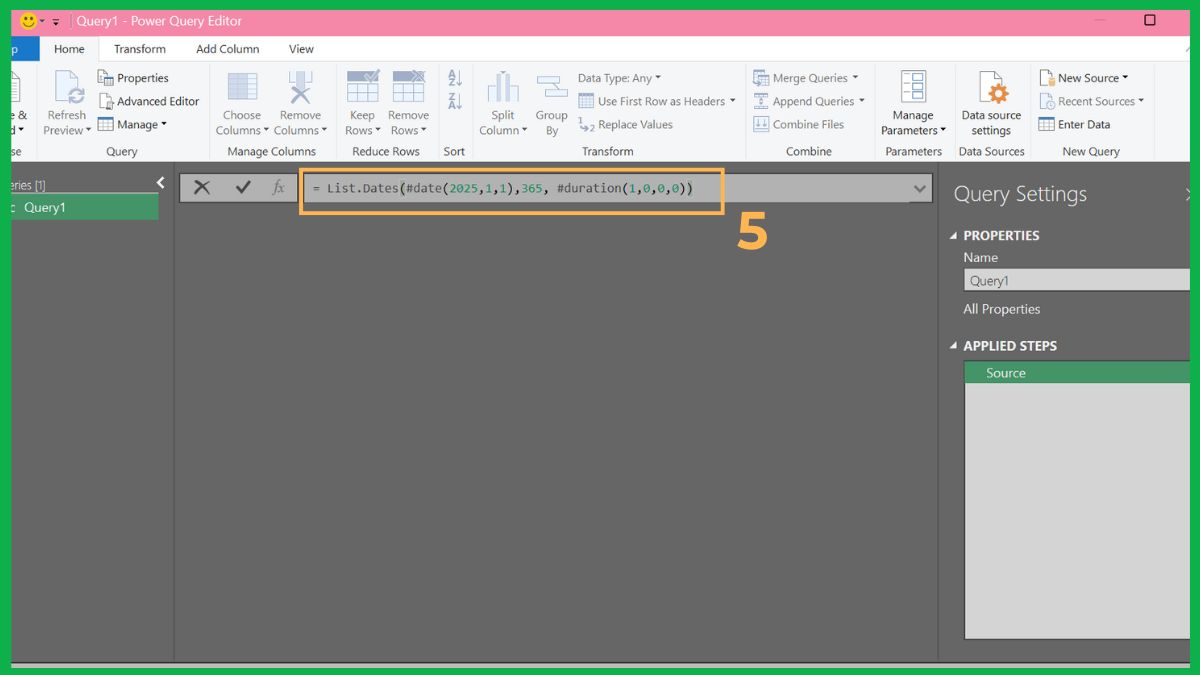Expand the formula bar dropdown arrow
1200x675 pixels.
pos(921,187)
